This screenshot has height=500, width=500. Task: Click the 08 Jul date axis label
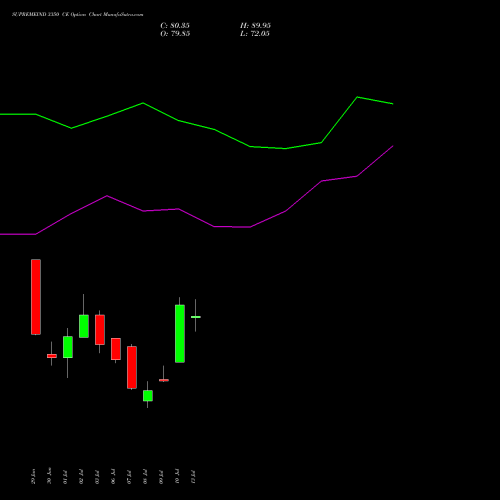145,477
